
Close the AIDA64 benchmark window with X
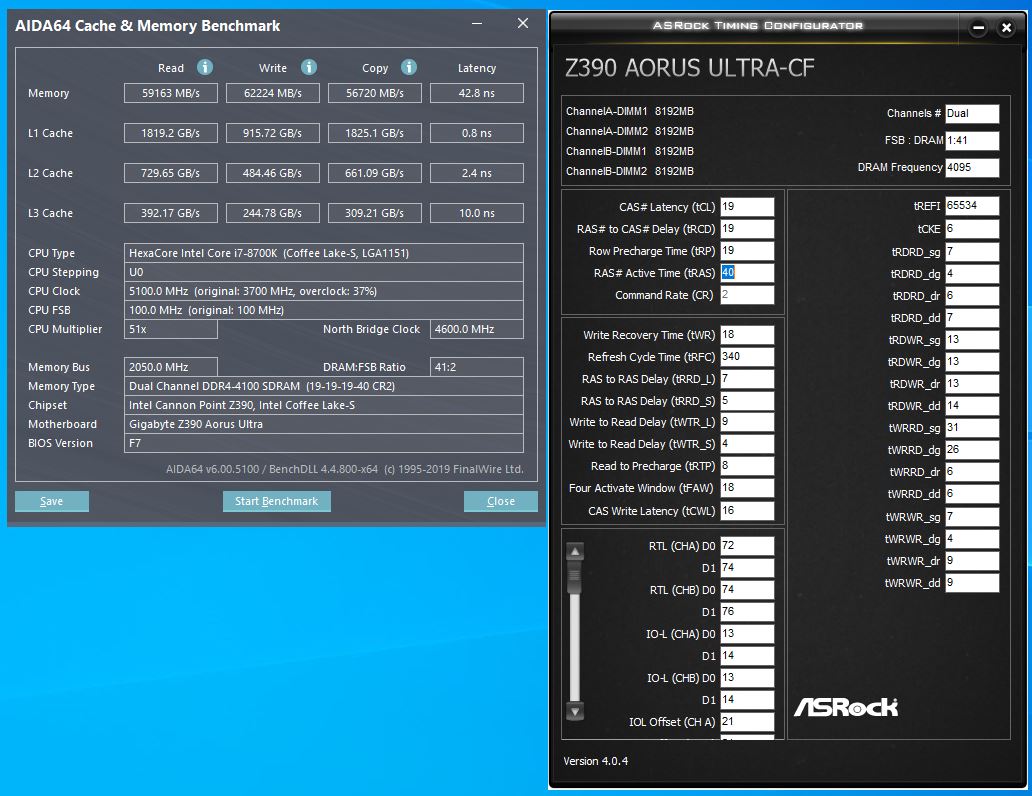click(523, 24)
